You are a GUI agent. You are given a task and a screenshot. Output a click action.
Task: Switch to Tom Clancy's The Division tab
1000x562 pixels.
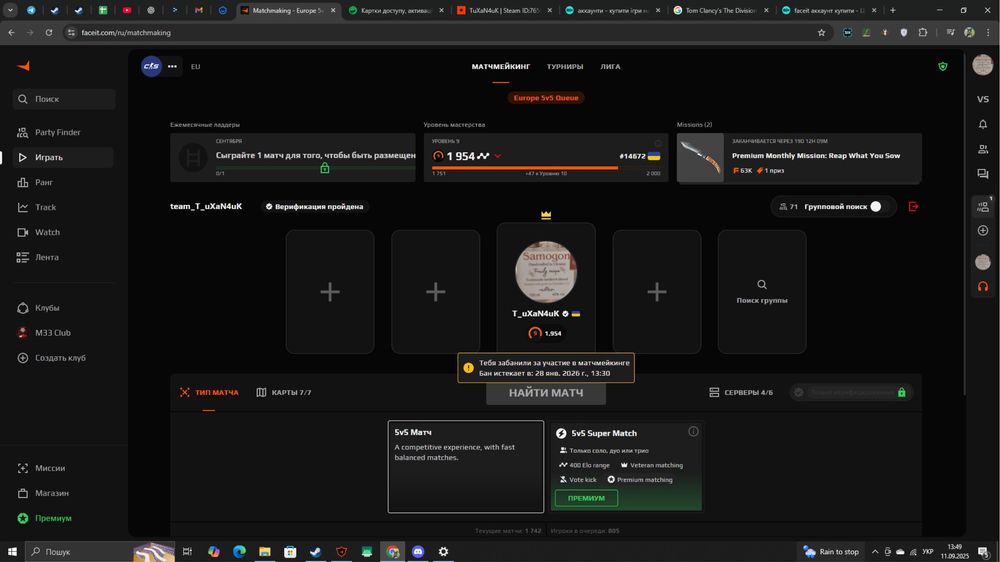pyautogui.click(x=721, y=10)
